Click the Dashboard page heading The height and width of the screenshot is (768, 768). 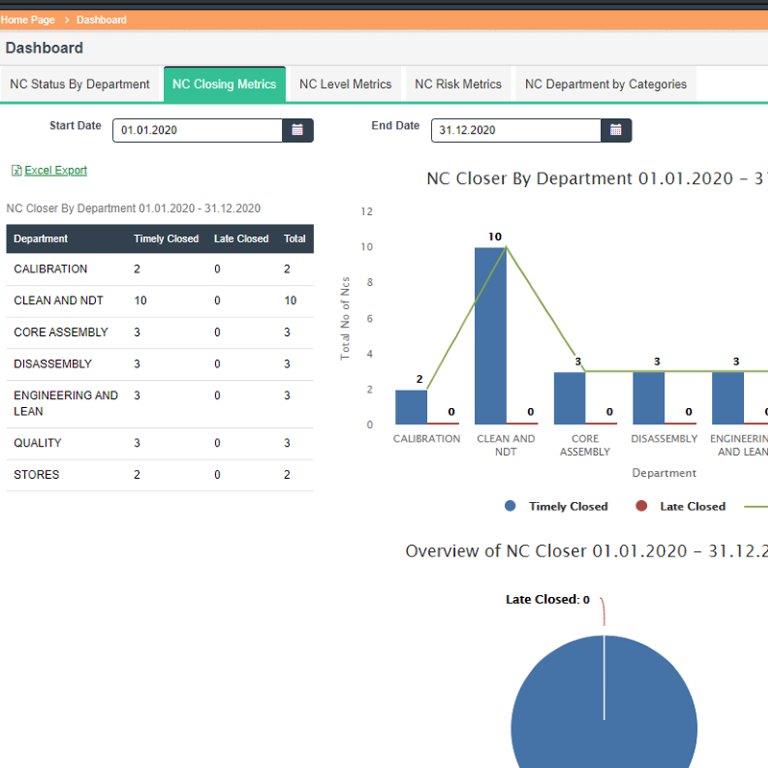pos(44,48)
